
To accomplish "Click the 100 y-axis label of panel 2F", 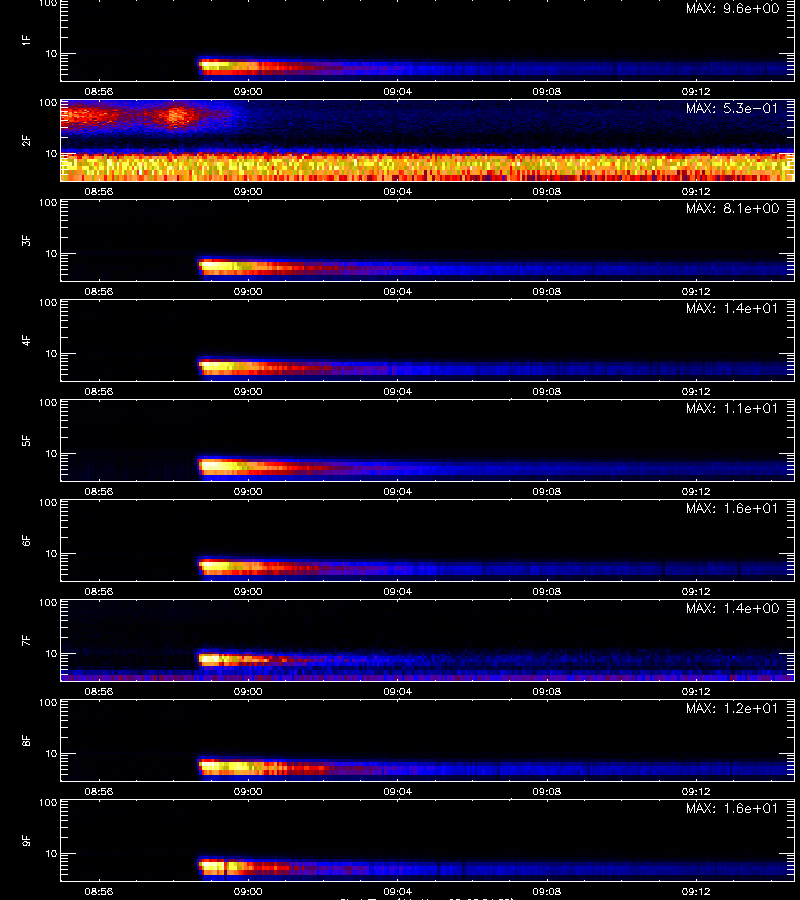I will (x=48, y=103).
